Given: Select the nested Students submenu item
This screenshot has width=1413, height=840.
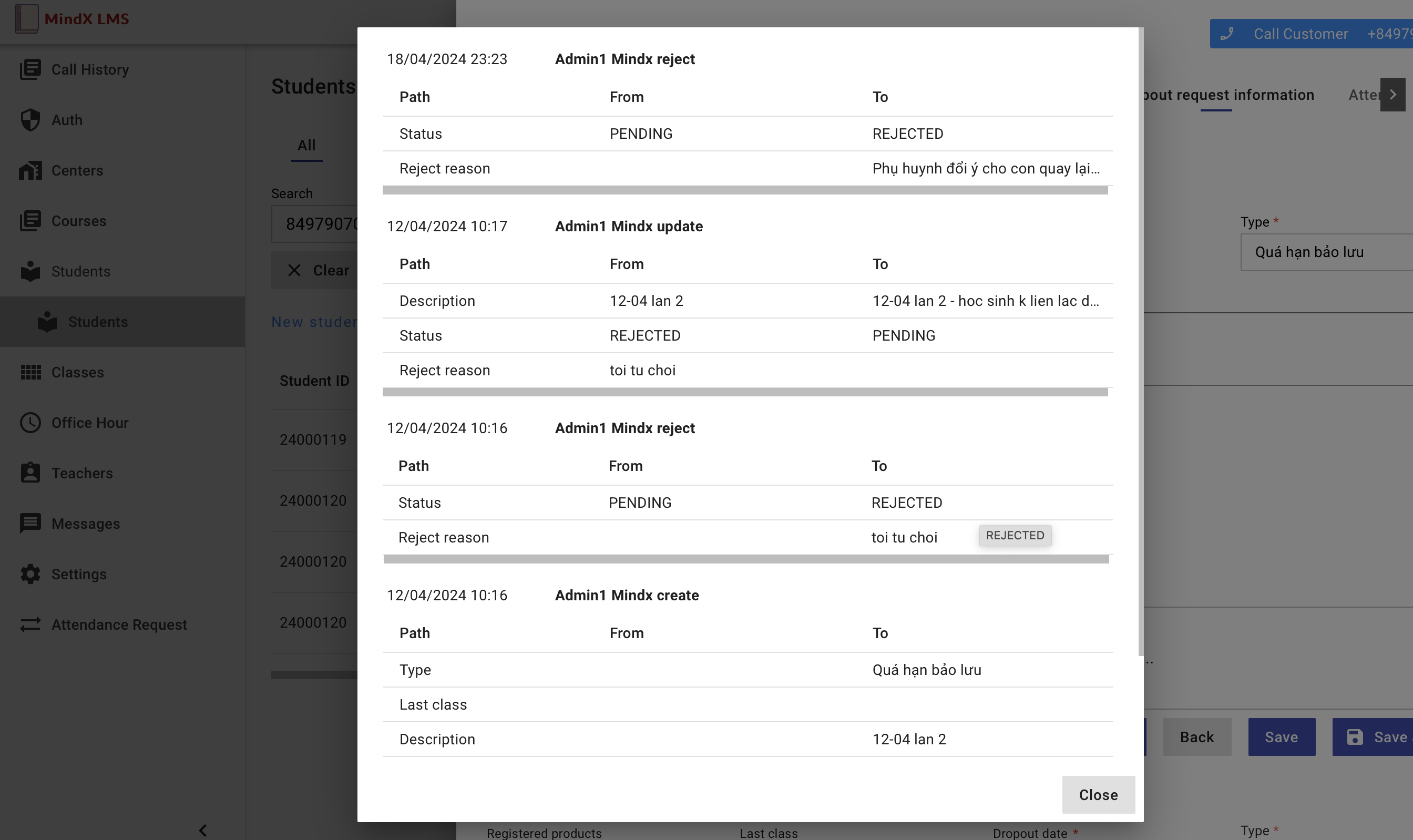Looking at the screenshot, I should click(x=98, y=322).
